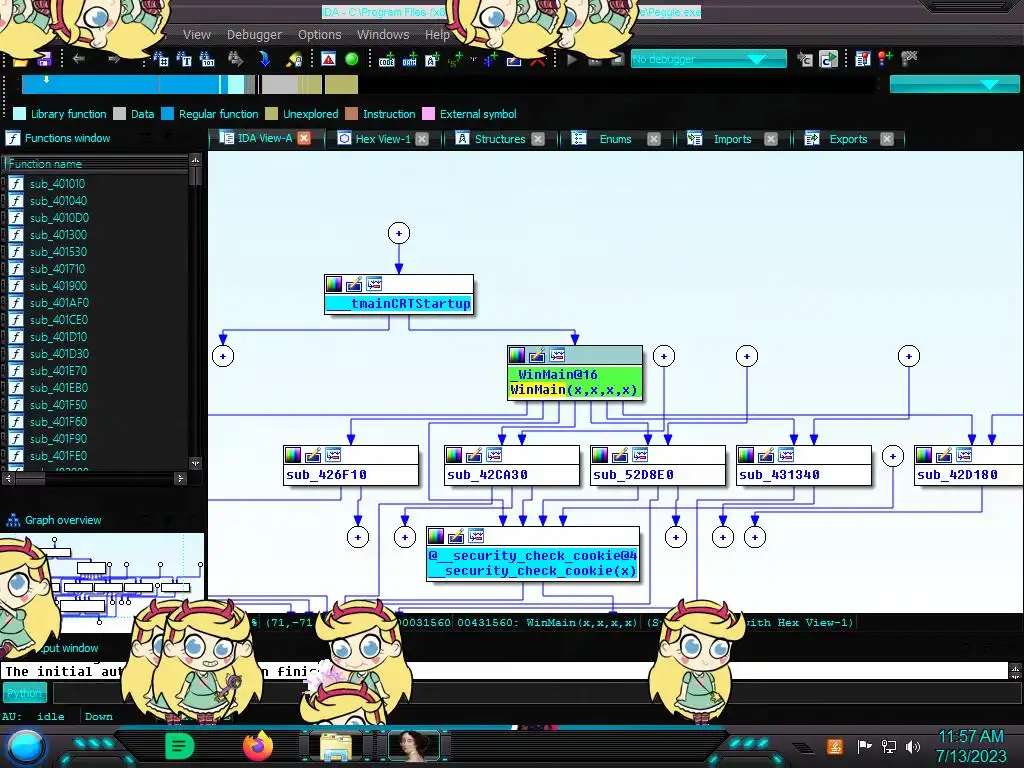1024x768 pixels.
Task: Select sub_401D10 in the Functions window
Action: coord(58,337)
